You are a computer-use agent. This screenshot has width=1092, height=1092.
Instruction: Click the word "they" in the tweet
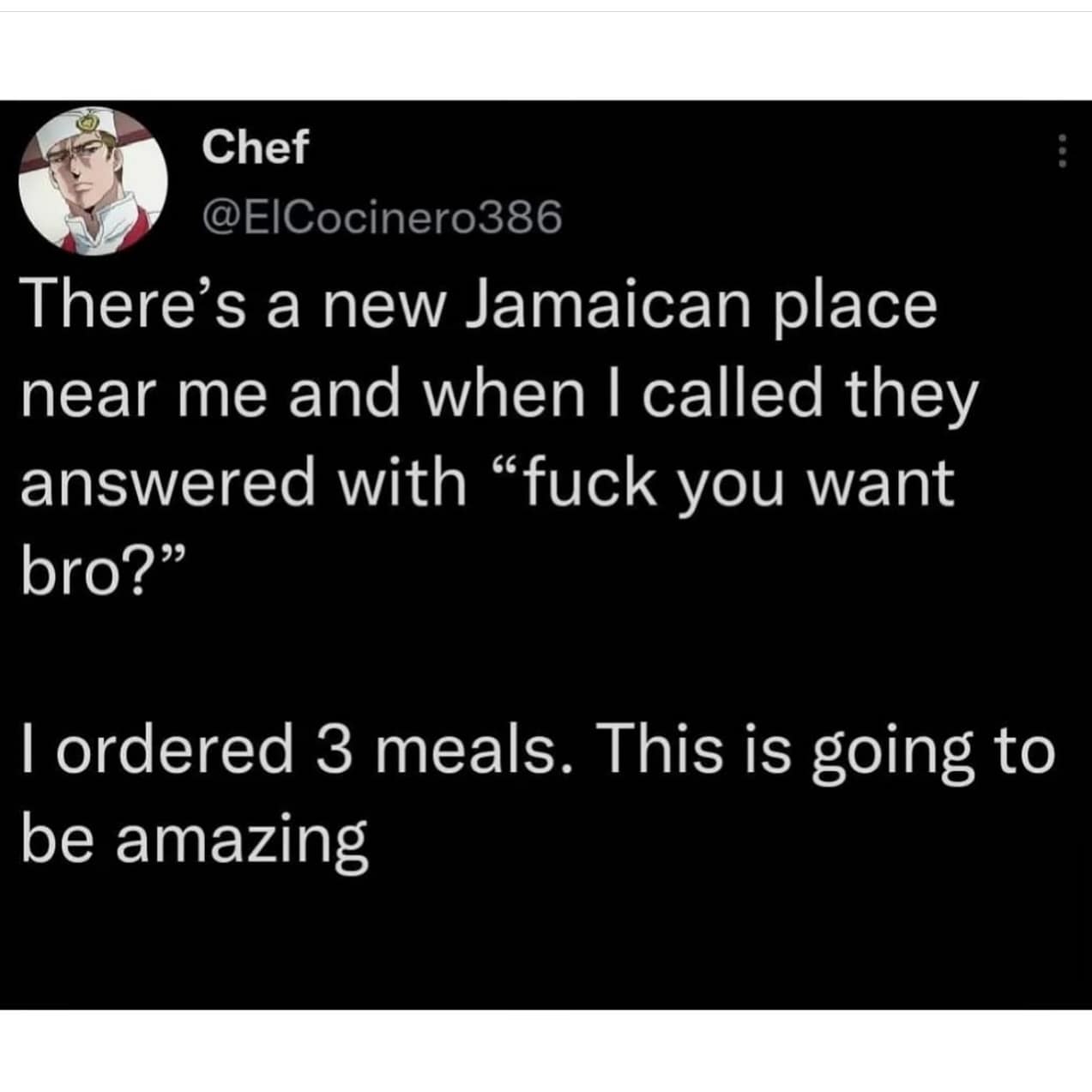tap(910, 396)
